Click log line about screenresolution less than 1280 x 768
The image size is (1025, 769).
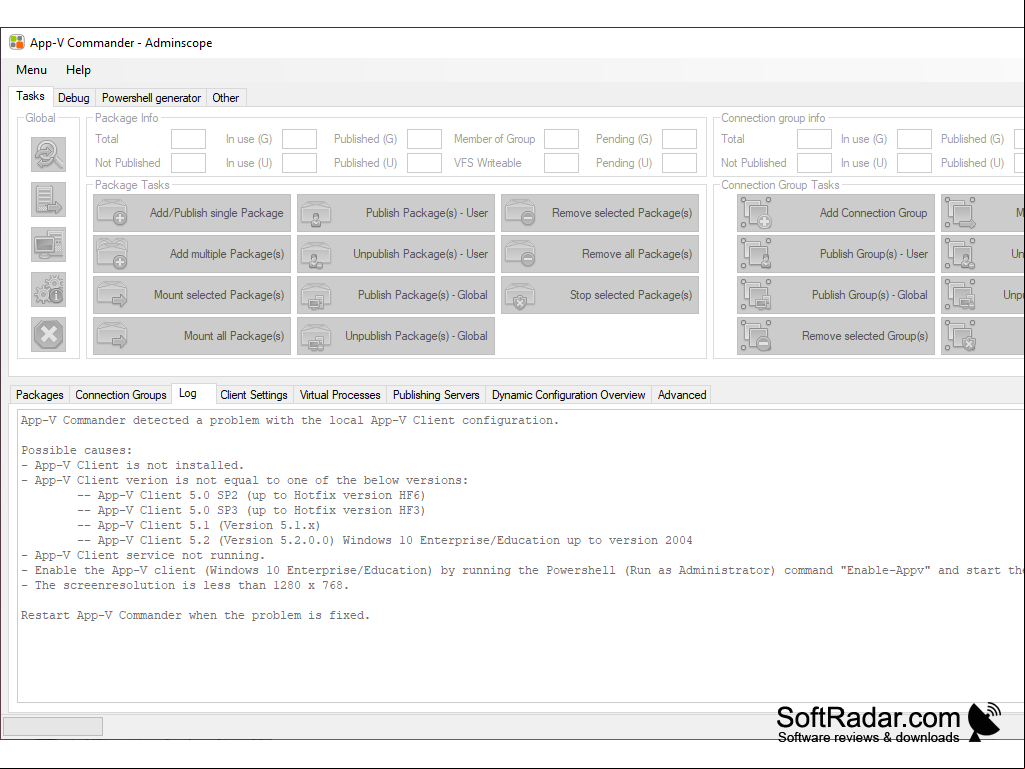[x=185, y=586]
